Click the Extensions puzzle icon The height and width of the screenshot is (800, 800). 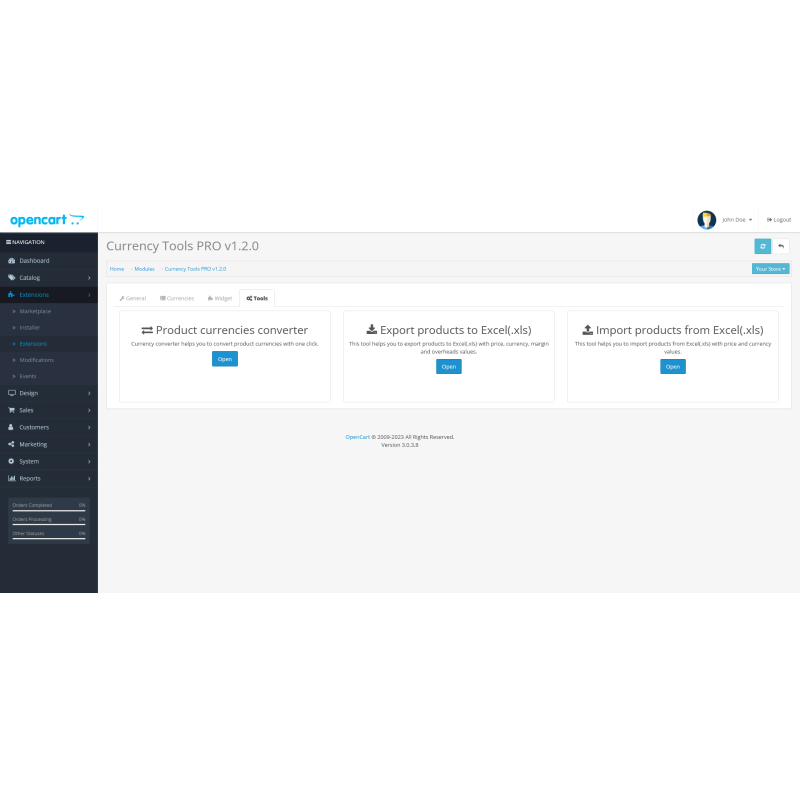(x=14, y=294)
